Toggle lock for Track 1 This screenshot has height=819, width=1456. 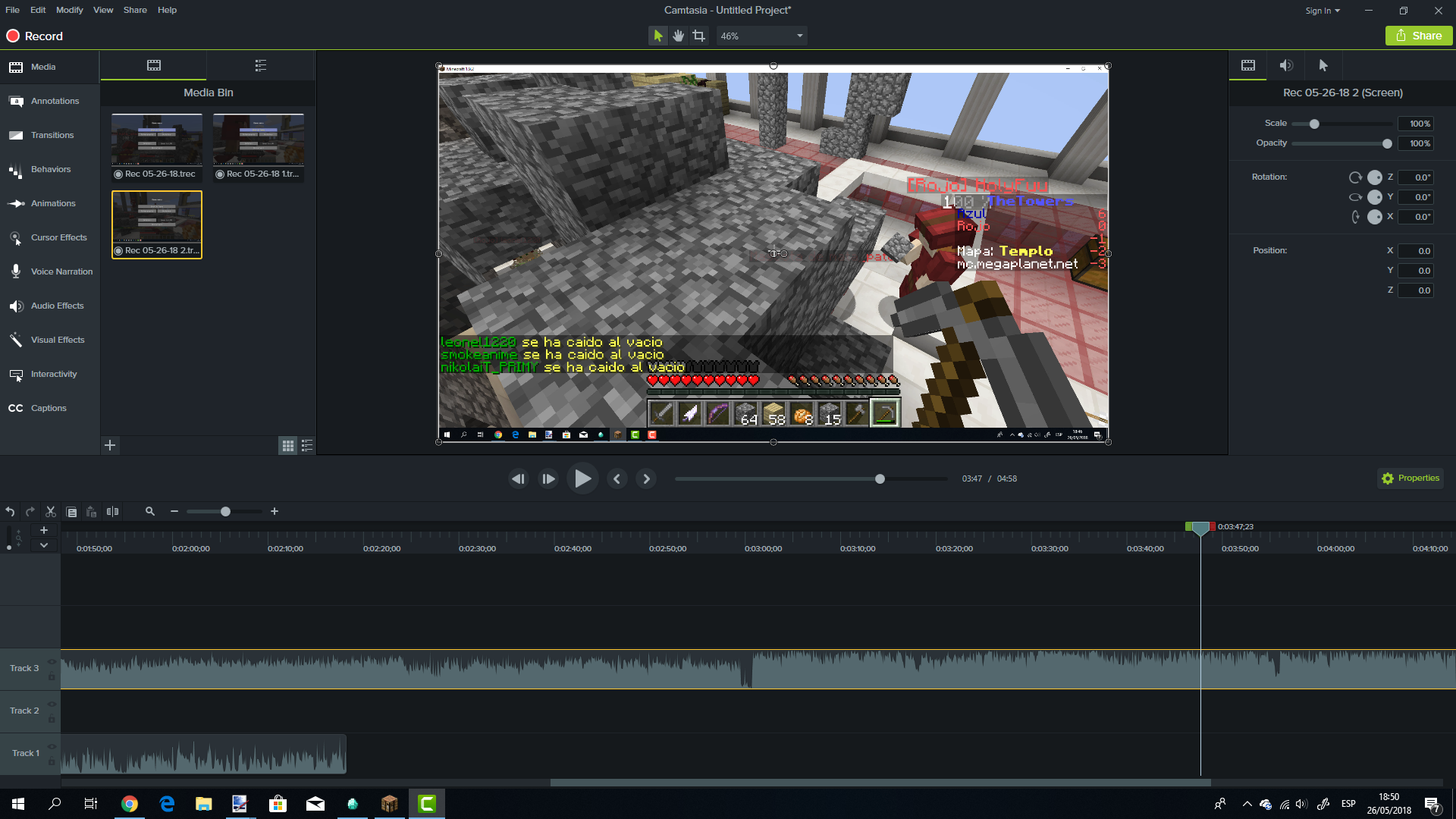pyautogui.click(x=52, y=761)
